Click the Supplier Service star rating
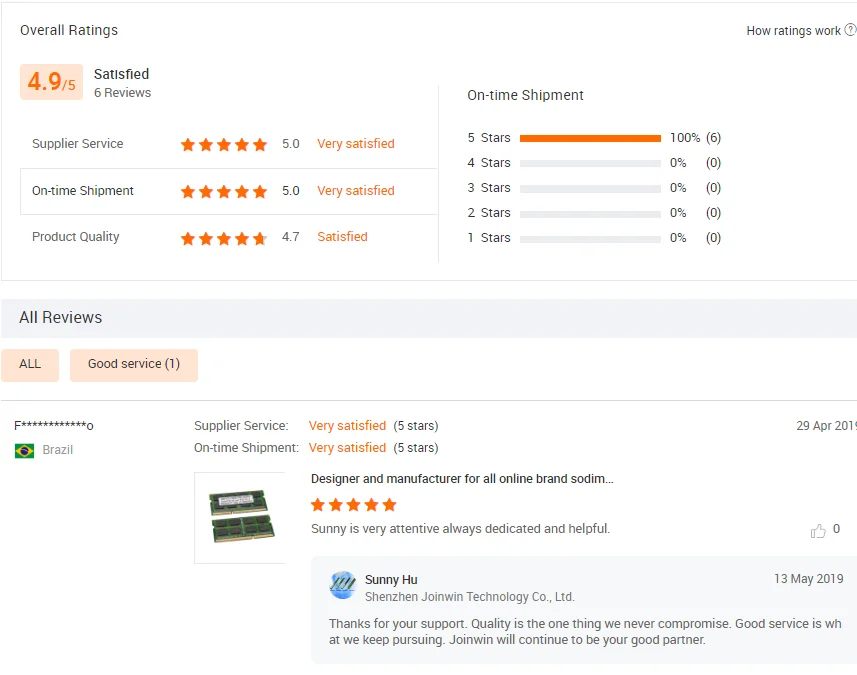 point(224,144)
